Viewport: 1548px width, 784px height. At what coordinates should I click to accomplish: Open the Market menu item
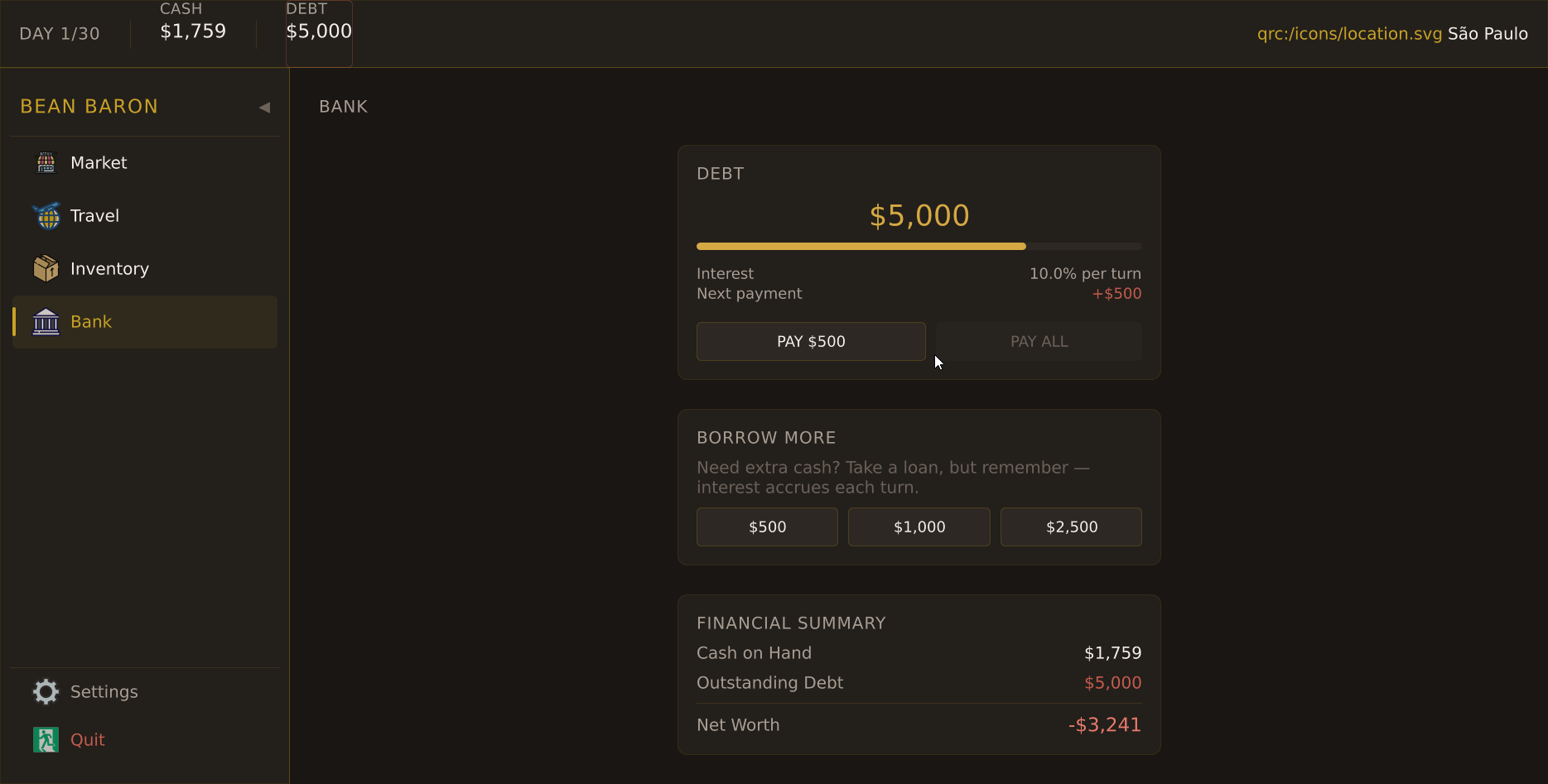(x=99, y=163)
